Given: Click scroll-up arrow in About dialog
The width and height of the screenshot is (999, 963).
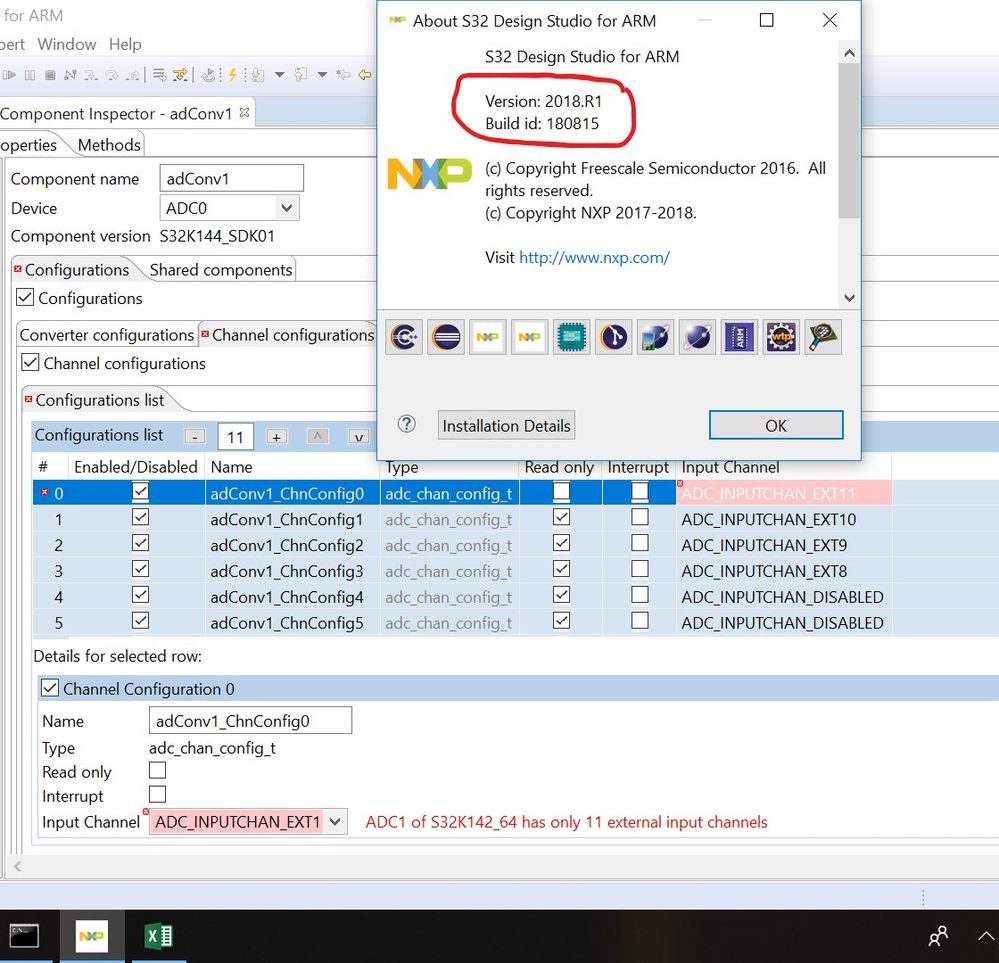Looking at the screenshot, I should point(849,53).
